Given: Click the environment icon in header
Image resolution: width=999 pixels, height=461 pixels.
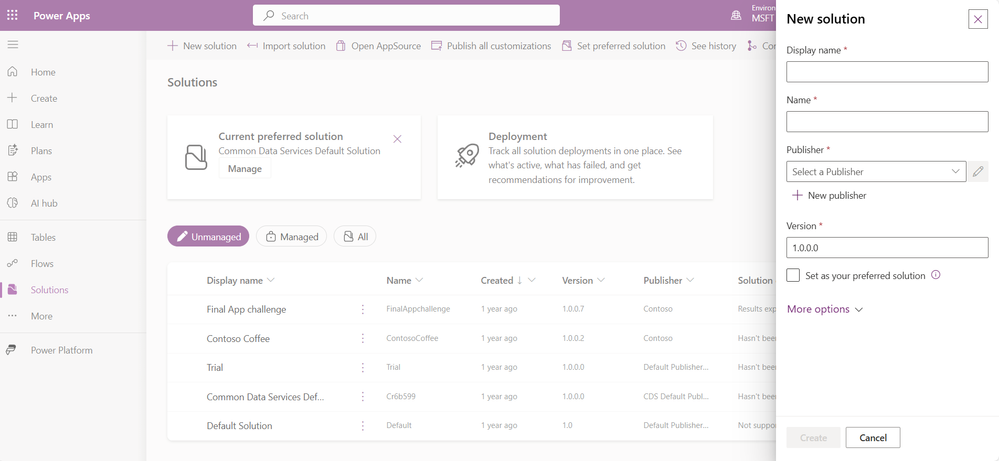Looking at the screenshot, I should (x=736, y=15).
